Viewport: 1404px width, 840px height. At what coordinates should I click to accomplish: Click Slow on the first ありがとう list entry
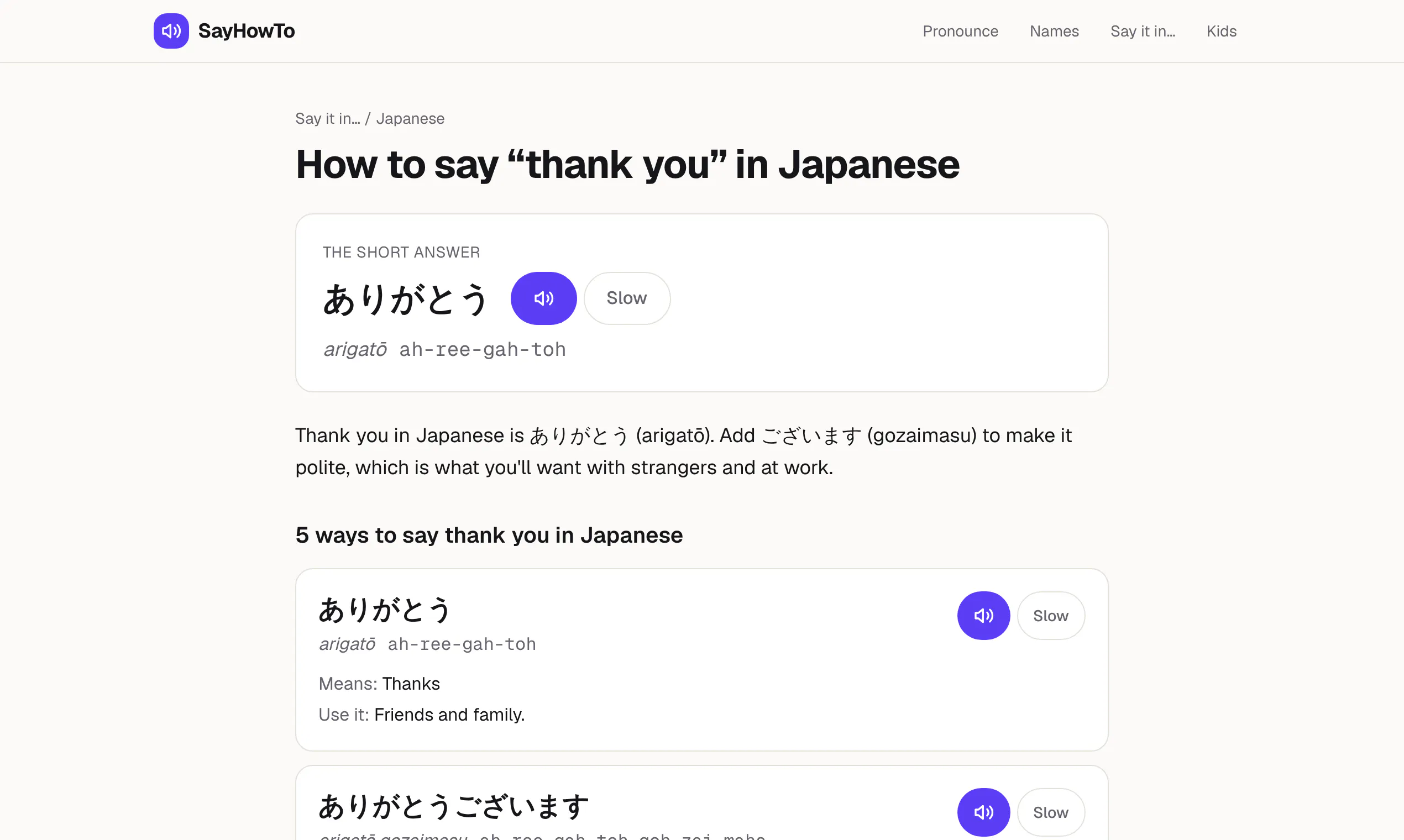1051,616
